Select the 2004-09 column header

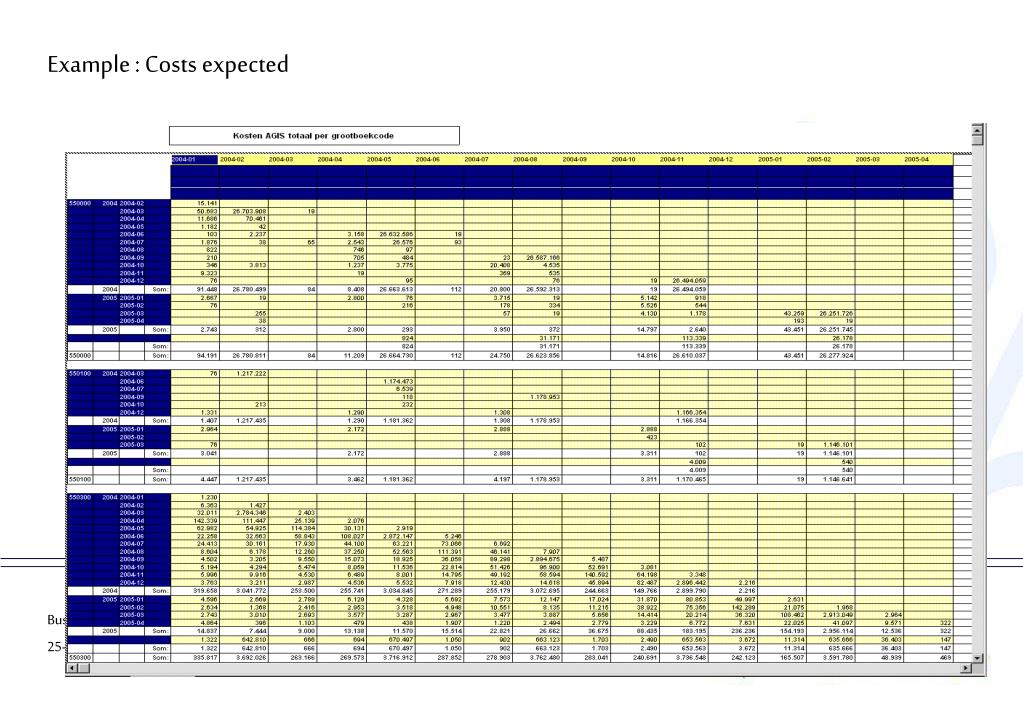[586, 159]
